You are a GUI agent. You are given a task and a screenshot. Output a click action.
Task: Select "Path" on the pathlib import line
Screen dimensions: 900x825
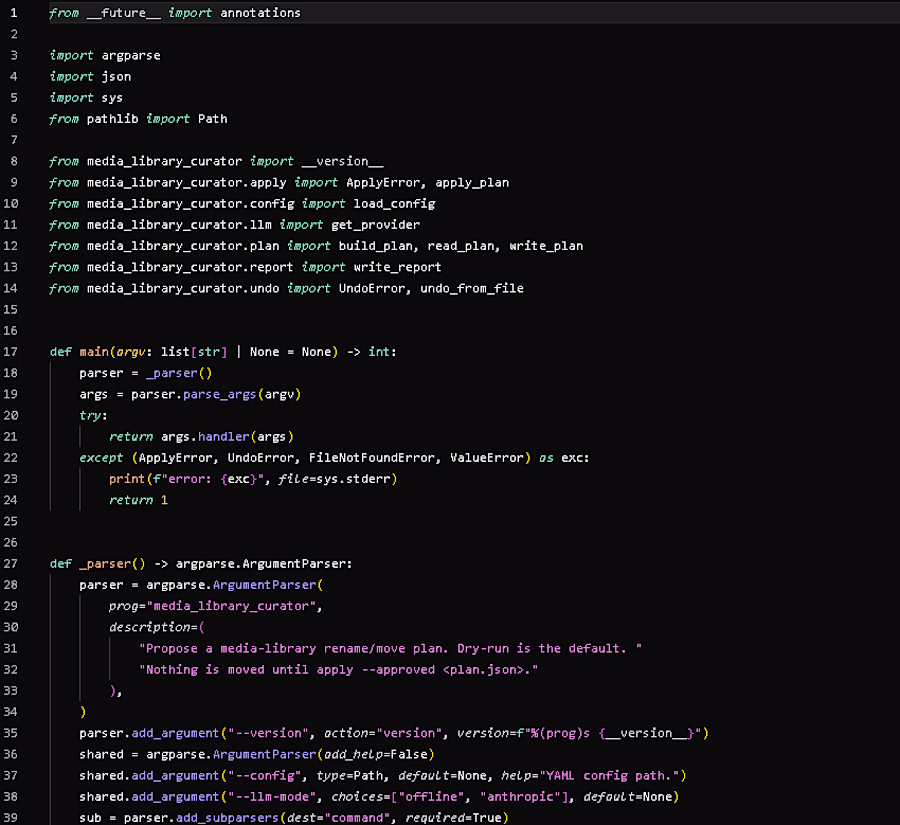coord(213,119)
